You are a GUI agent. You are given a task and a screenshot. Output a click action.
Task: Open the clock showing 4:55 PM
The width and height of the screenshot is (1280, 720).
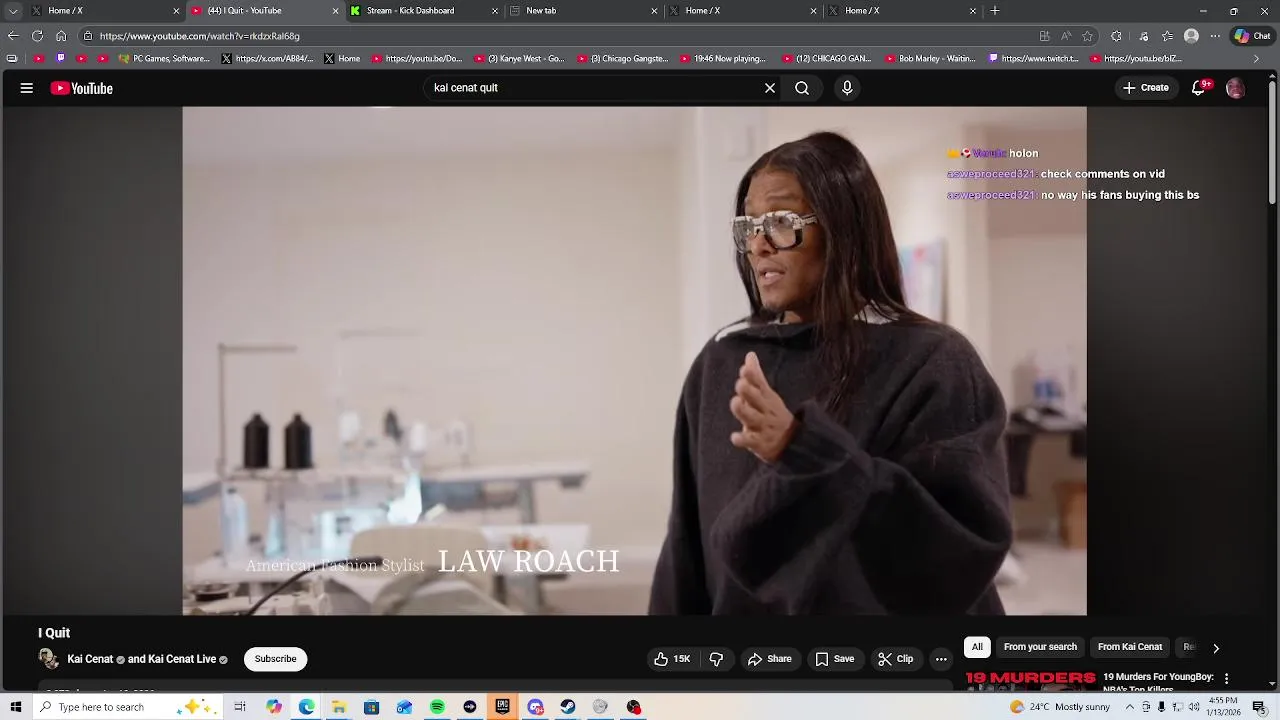[1223, 707]
